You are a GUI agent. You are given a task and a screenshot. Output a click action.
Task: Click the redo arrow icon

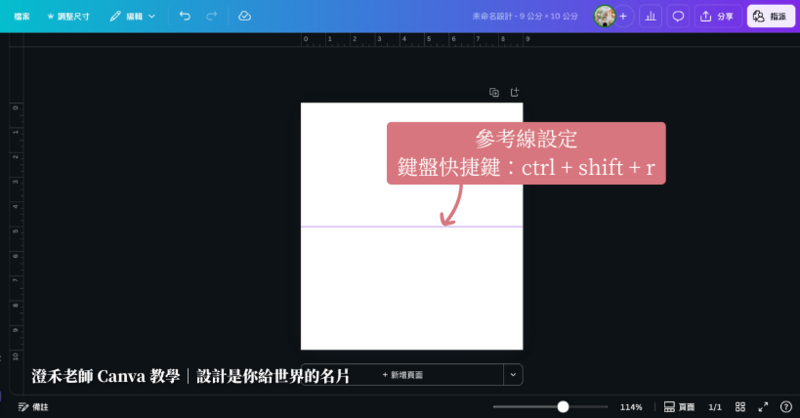coord(211,16)
